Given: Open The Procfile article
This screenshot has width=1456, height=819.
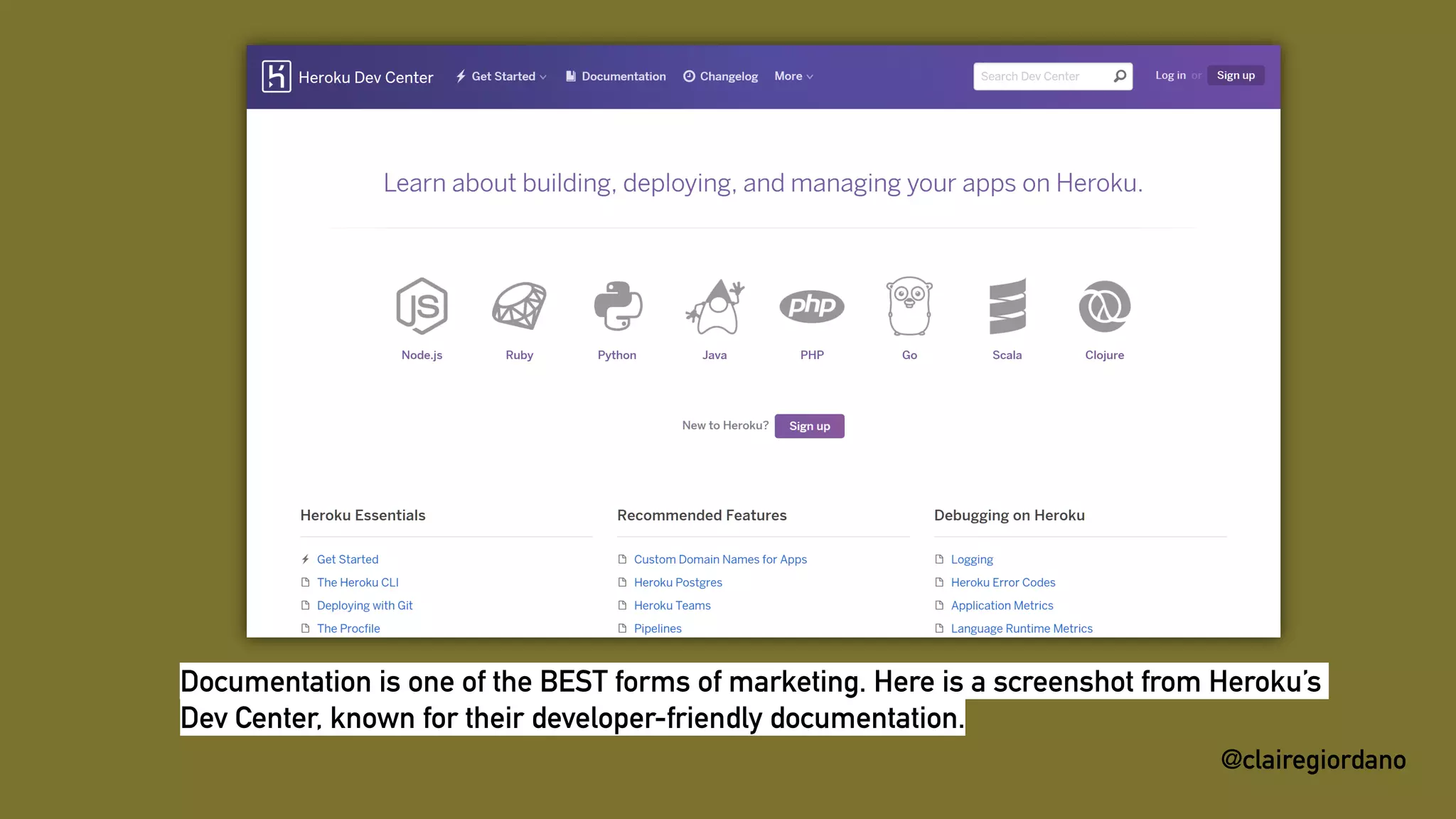Looking at the screenshot, I should (x=348, y=628).
